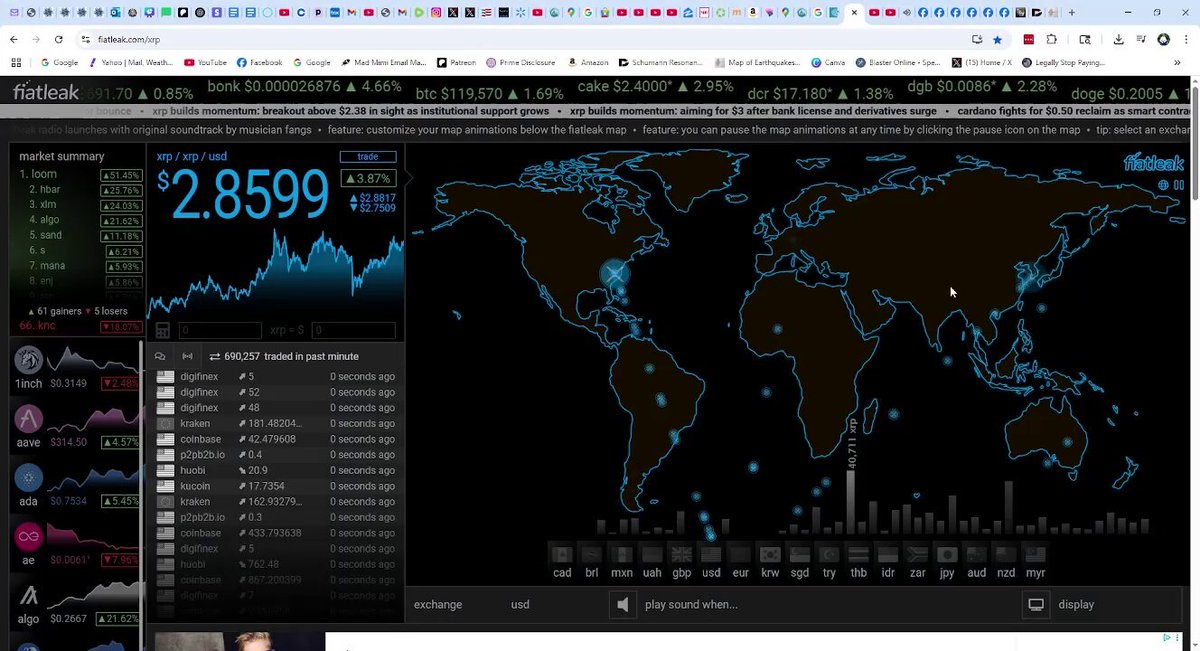This screenshot has height=651, width=1200.
Task: Select the krw flag under the map
Action: (770, 554)
